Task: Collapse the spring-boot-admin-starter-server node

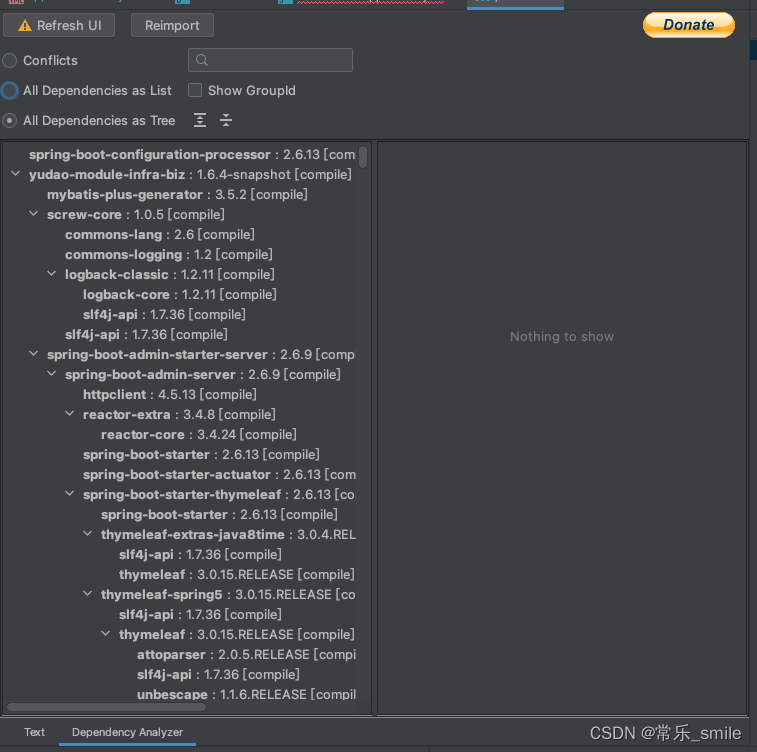Action: tap(33, 353)
